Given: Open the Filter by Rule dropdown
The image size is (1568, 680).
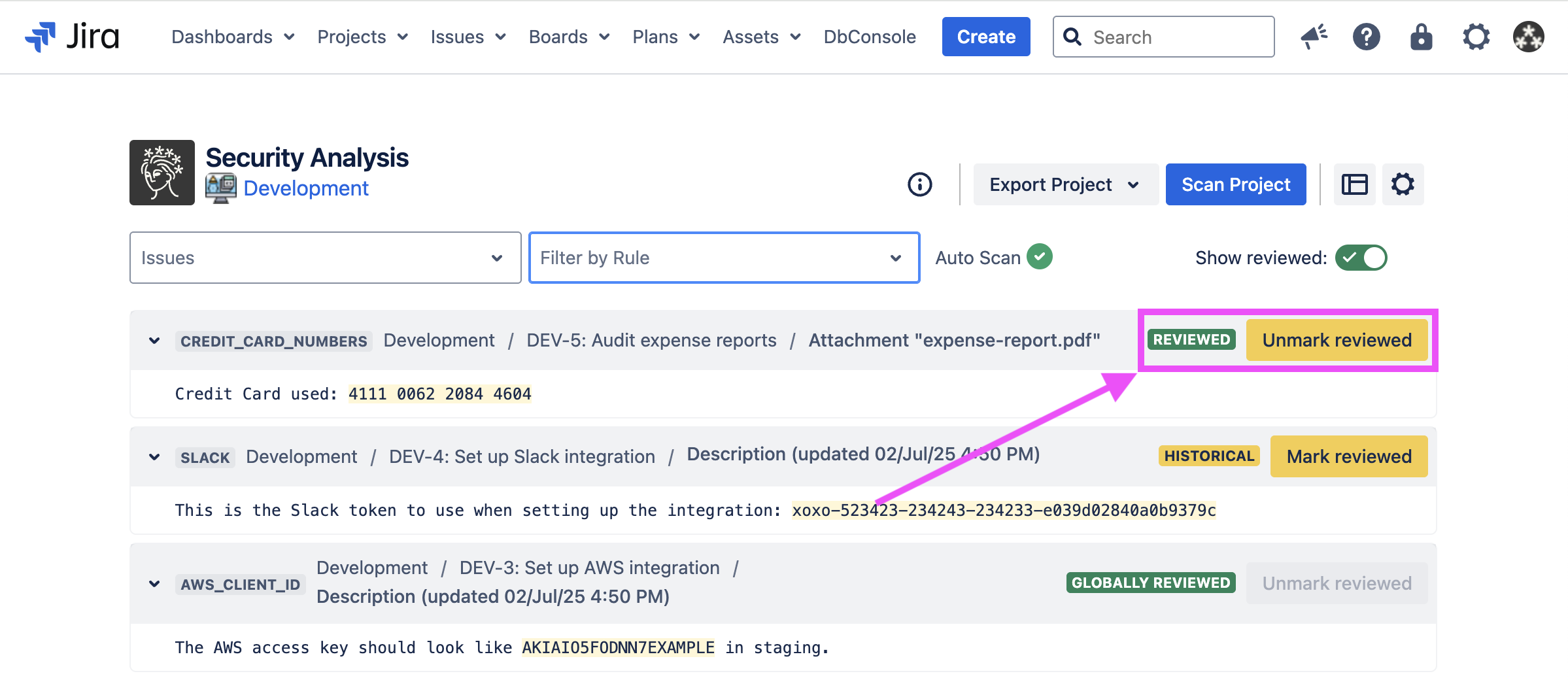Looking at the screenshot, I should point(724,258).
